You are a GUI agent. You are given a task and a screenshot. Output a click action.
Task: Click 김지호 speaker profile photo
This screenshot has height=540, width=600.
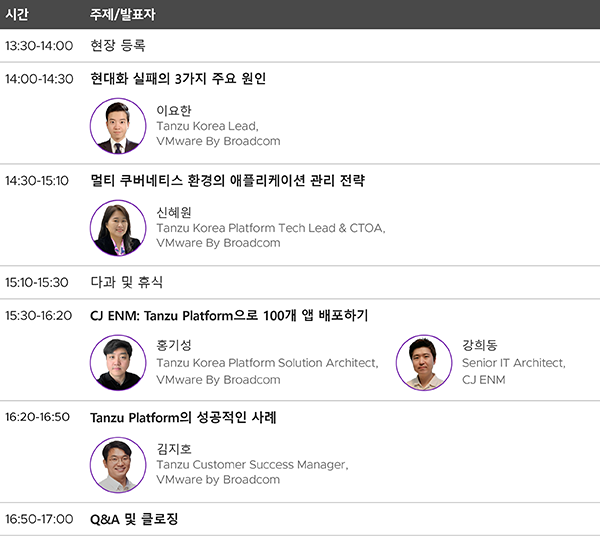click(118, 465)
